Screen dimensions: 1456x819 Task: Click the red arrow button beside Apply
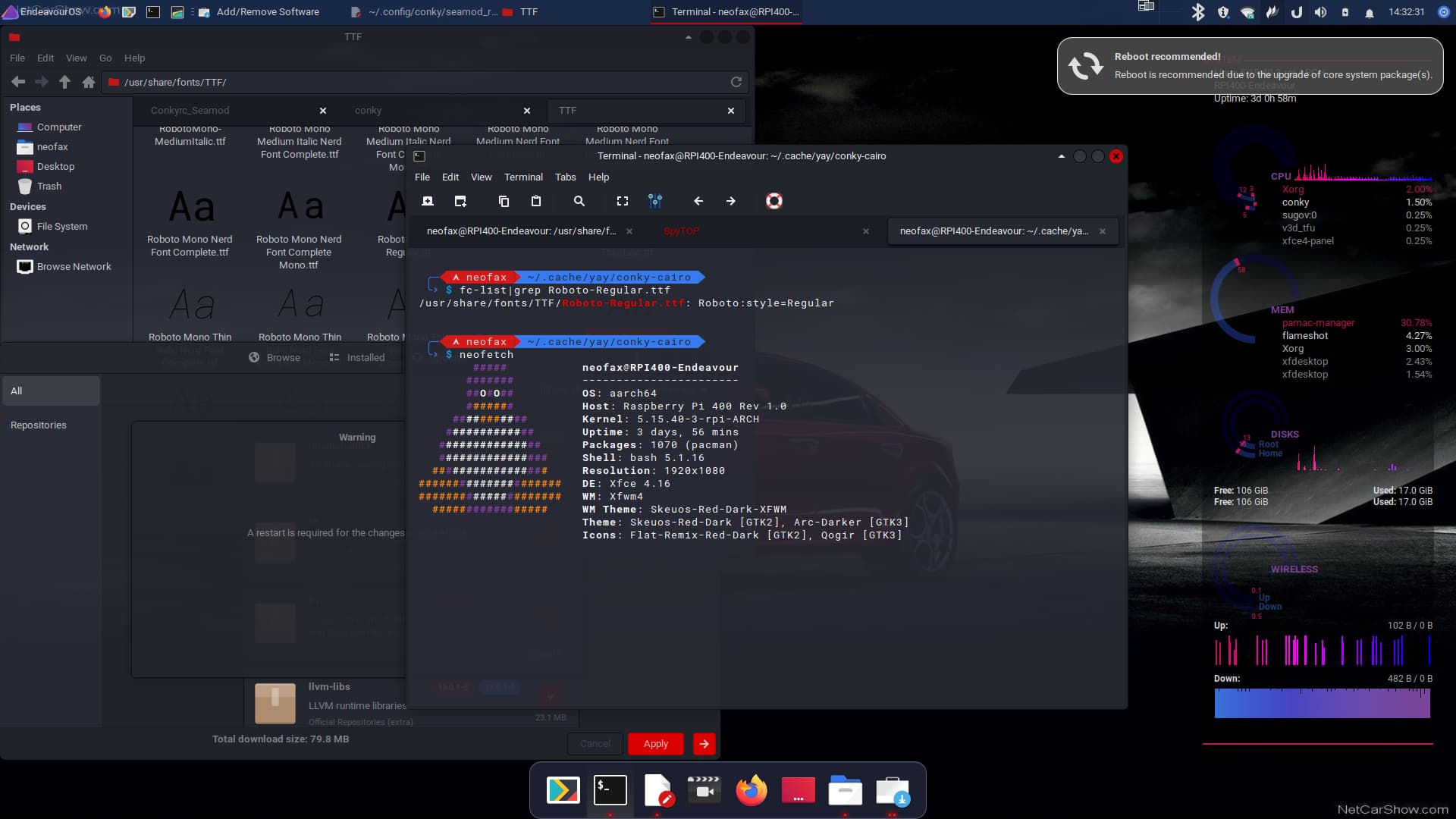tap(704, 744)
